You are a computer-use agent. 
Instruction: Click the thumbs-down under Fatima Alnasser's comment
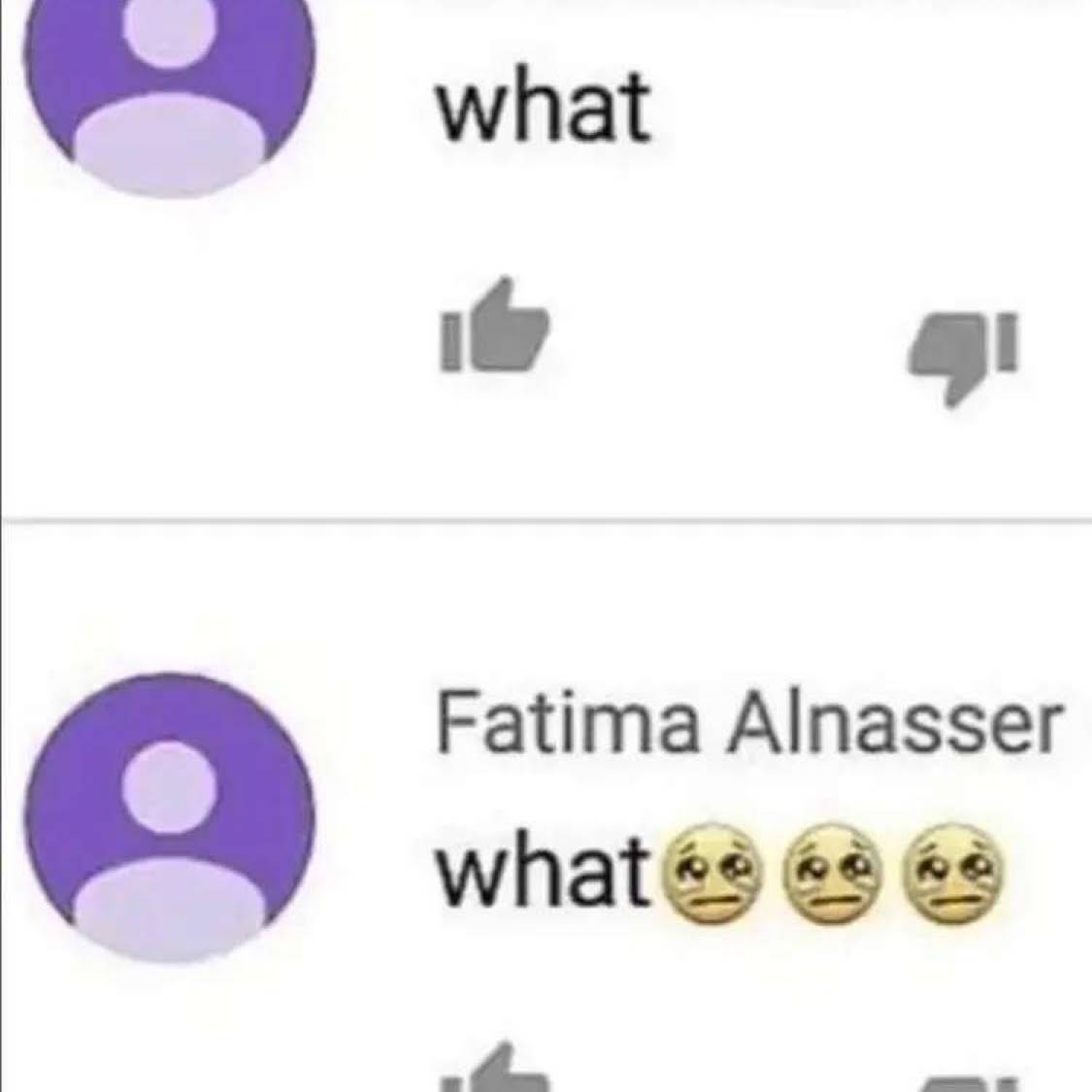pos(962,1083)
